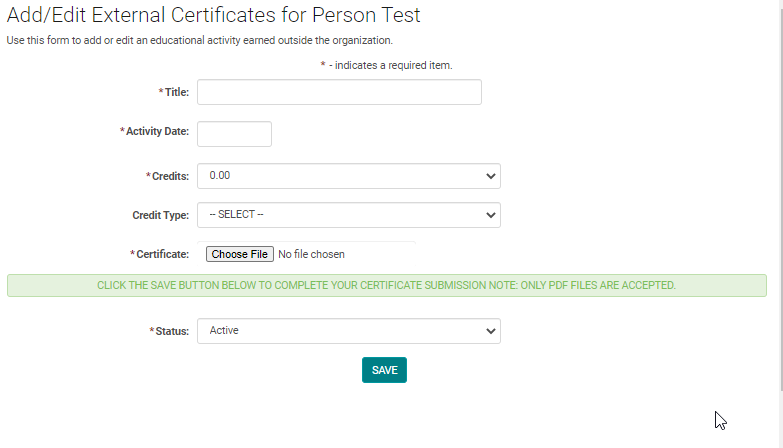
Task: Click the Title field label
Action: (176, 92)
